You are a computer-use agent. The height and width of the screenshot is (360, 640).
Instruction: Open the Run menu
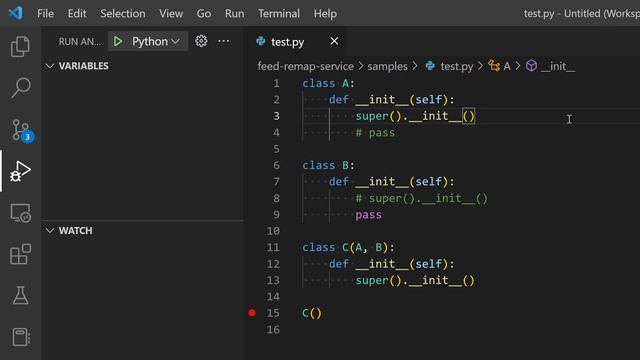tap(234, 13)
